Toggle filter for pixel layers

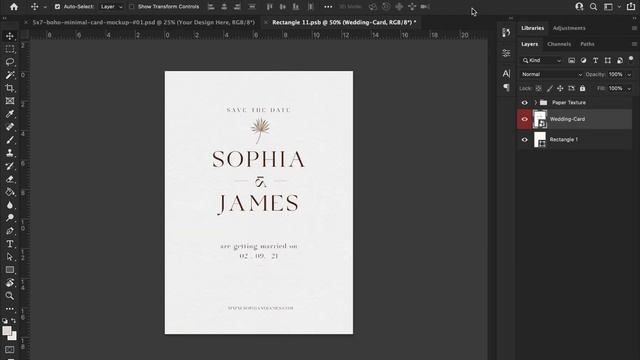pos(571,60)
